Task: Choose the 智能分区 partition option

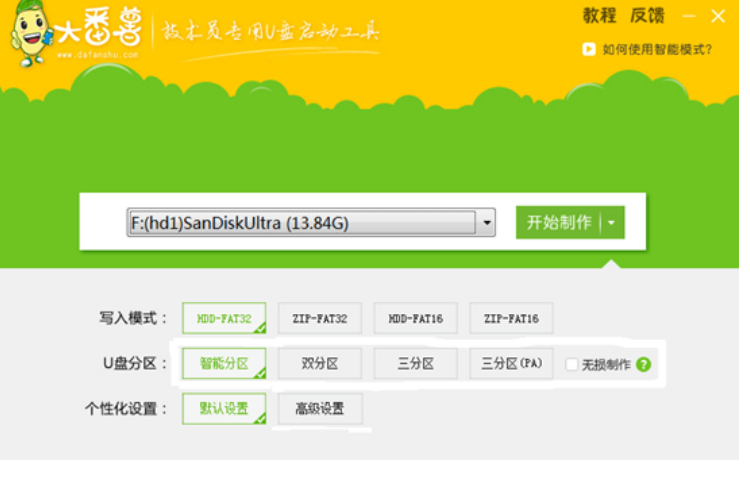Action: 224,363
